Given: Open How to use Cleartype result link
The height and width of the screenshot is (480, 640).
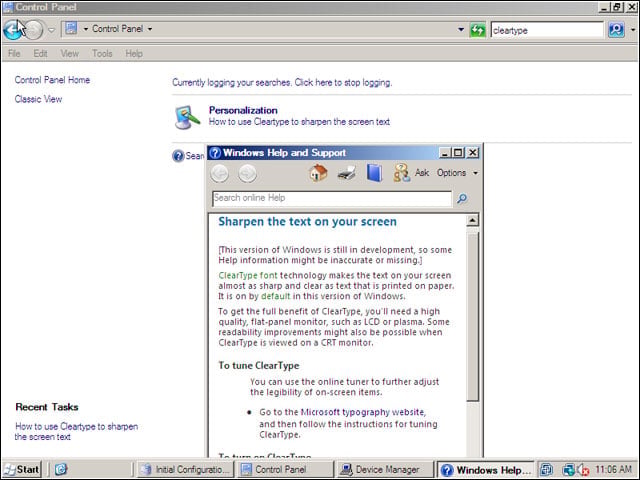Looking at the screenshot, I should click(x=299, y=122).
